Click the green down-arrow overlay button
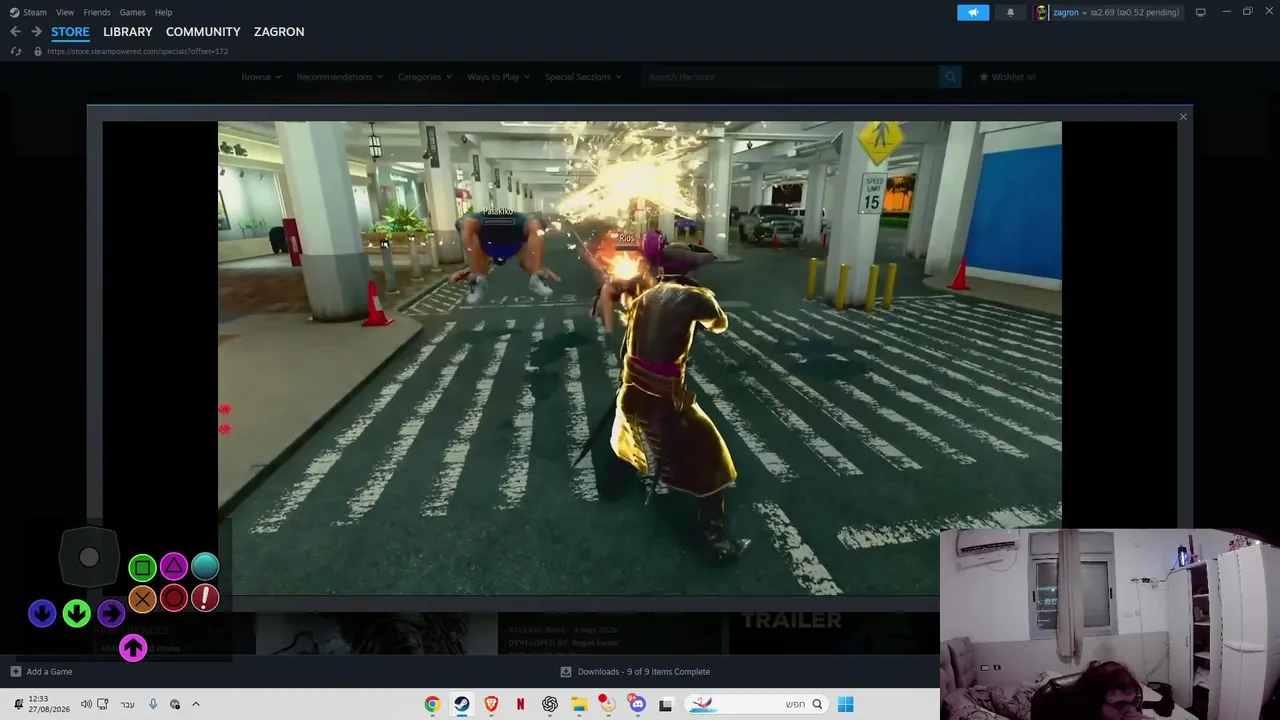The image size is (1280, 720). click(x=76, y=613)
